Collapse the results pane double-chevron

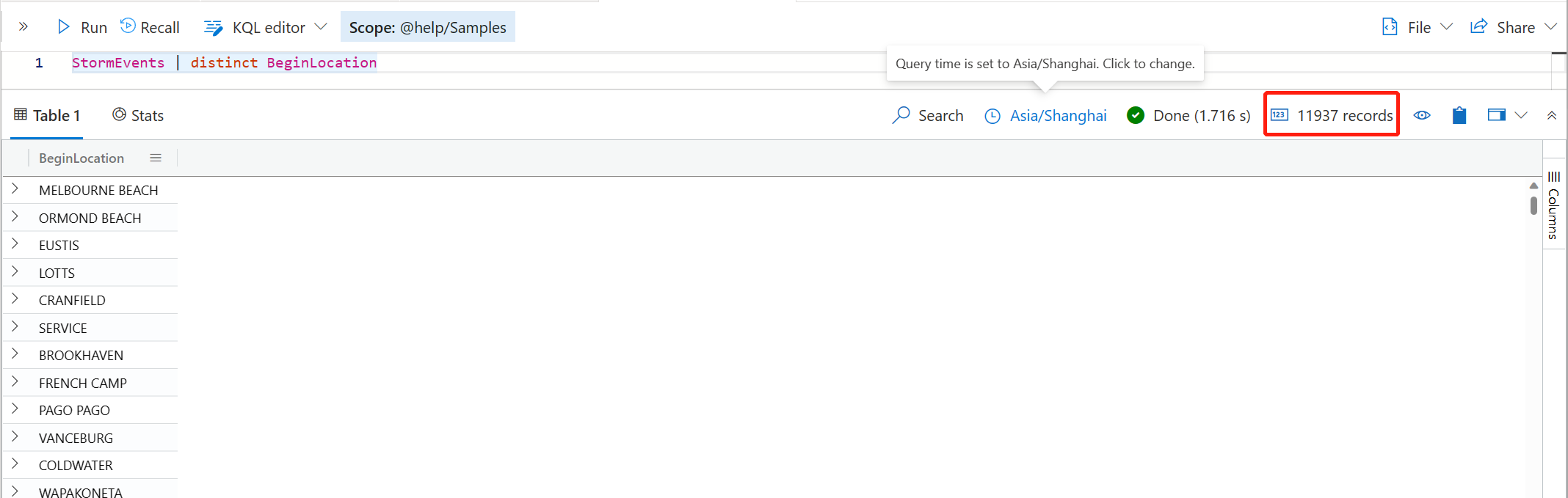(1551, 115)
